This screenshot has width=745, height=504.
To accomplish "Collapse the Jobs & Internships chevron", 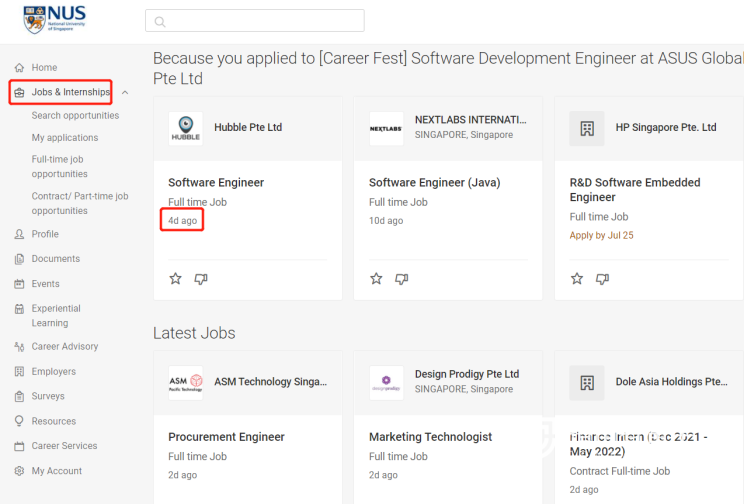I will point(125,92).
